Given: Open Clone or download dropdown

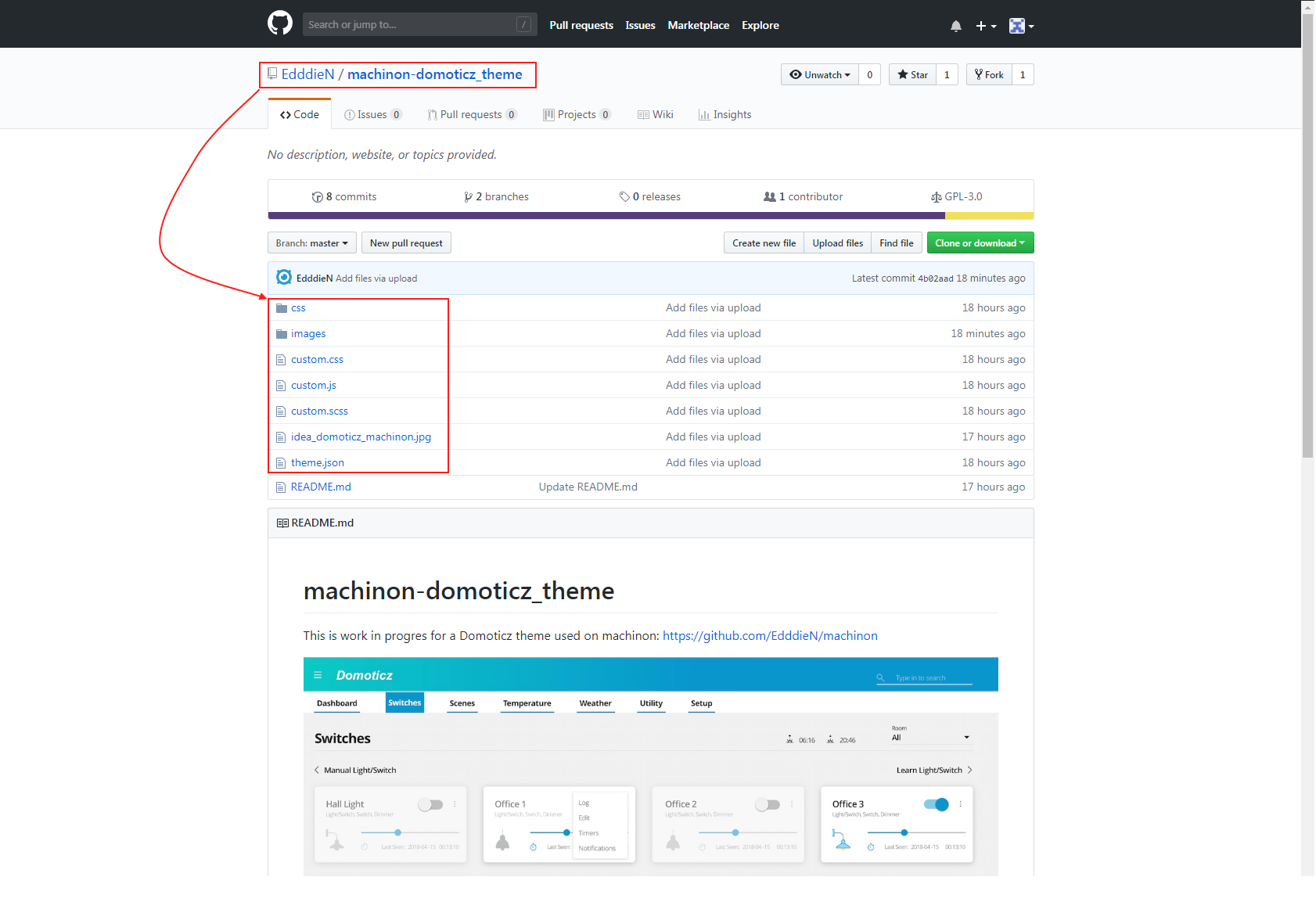Looking at the screenshot, I should pos(980,243).
